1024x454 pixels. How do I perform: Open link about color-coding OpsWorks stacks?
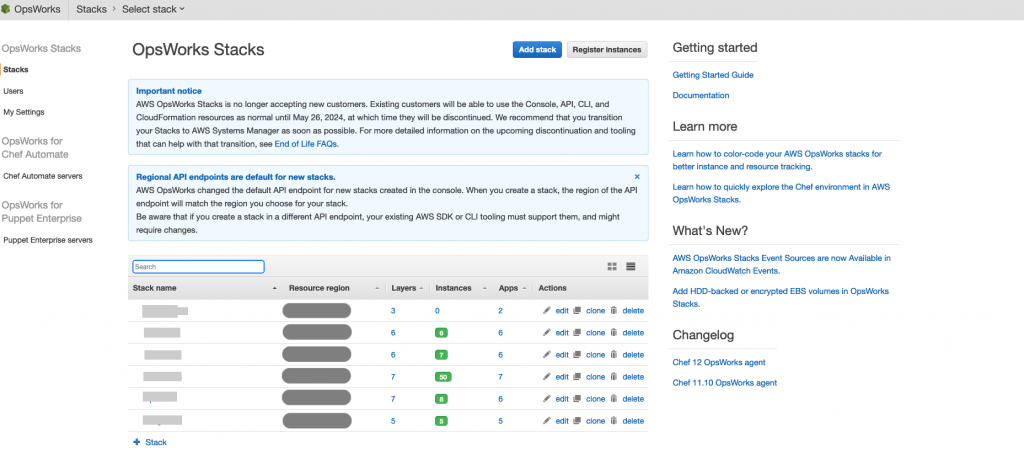pos(777,160)
